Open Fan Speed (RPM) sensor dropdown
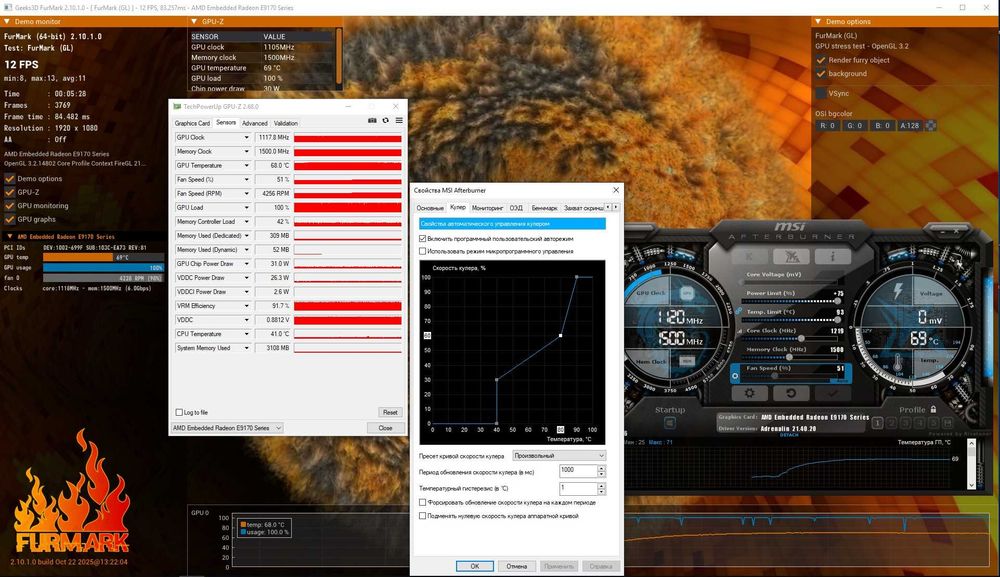 pos(246,194)
